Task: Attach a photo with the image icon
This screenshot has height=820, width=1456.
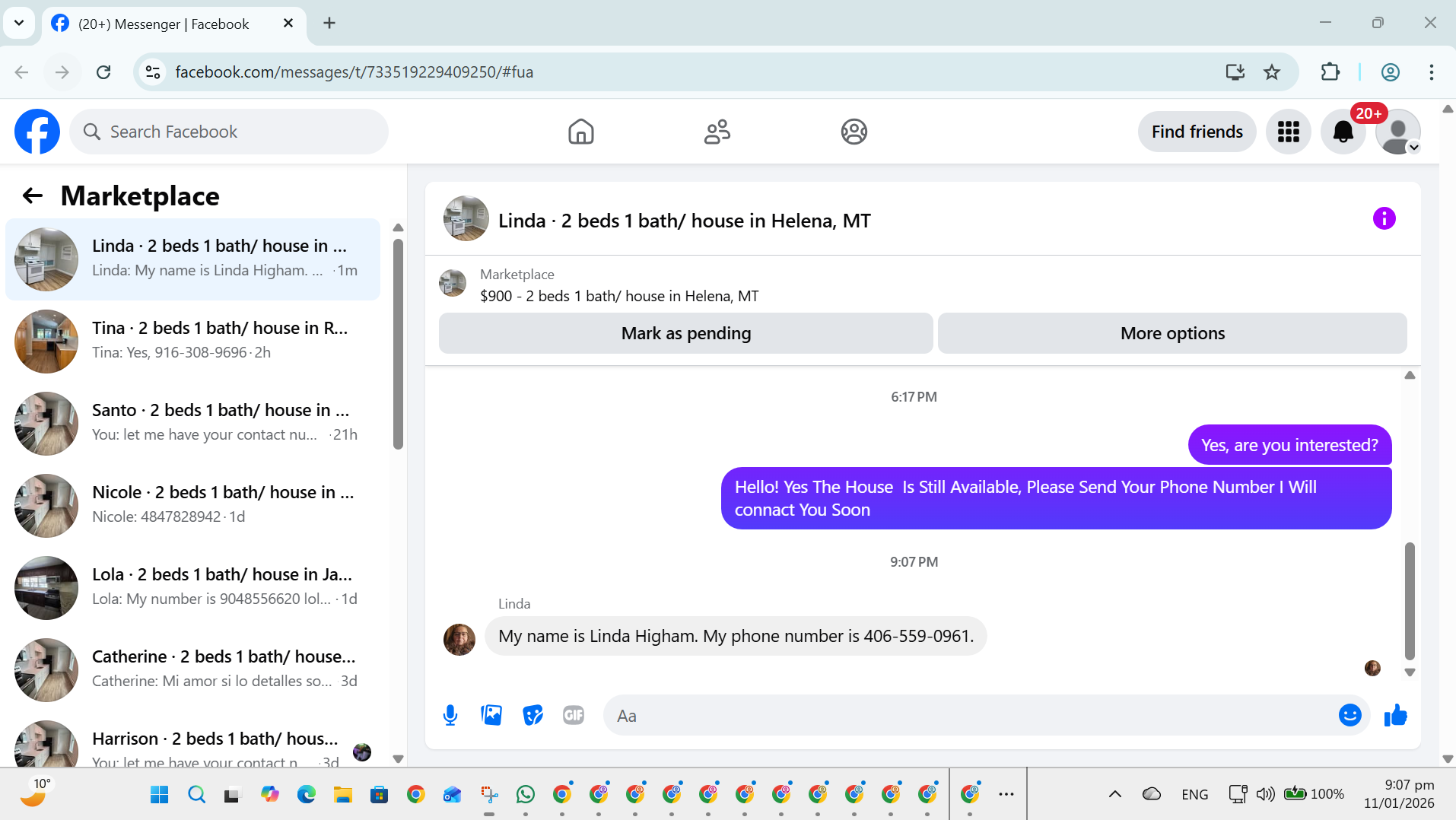Action: pos(491,715)
